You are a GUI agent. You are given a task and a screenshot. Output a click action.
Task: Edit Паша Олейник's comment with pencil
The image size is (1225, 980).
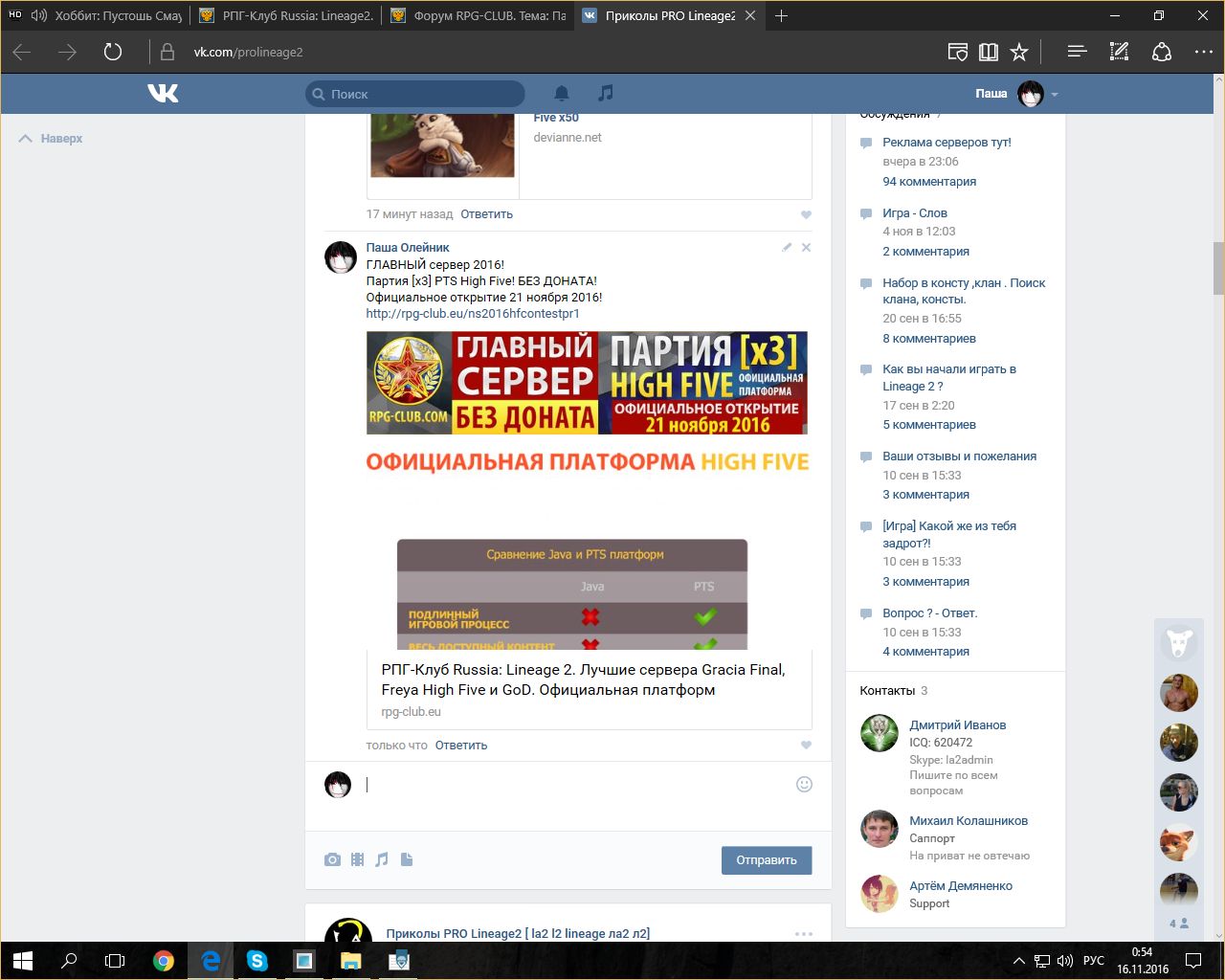tap(787, 247)
